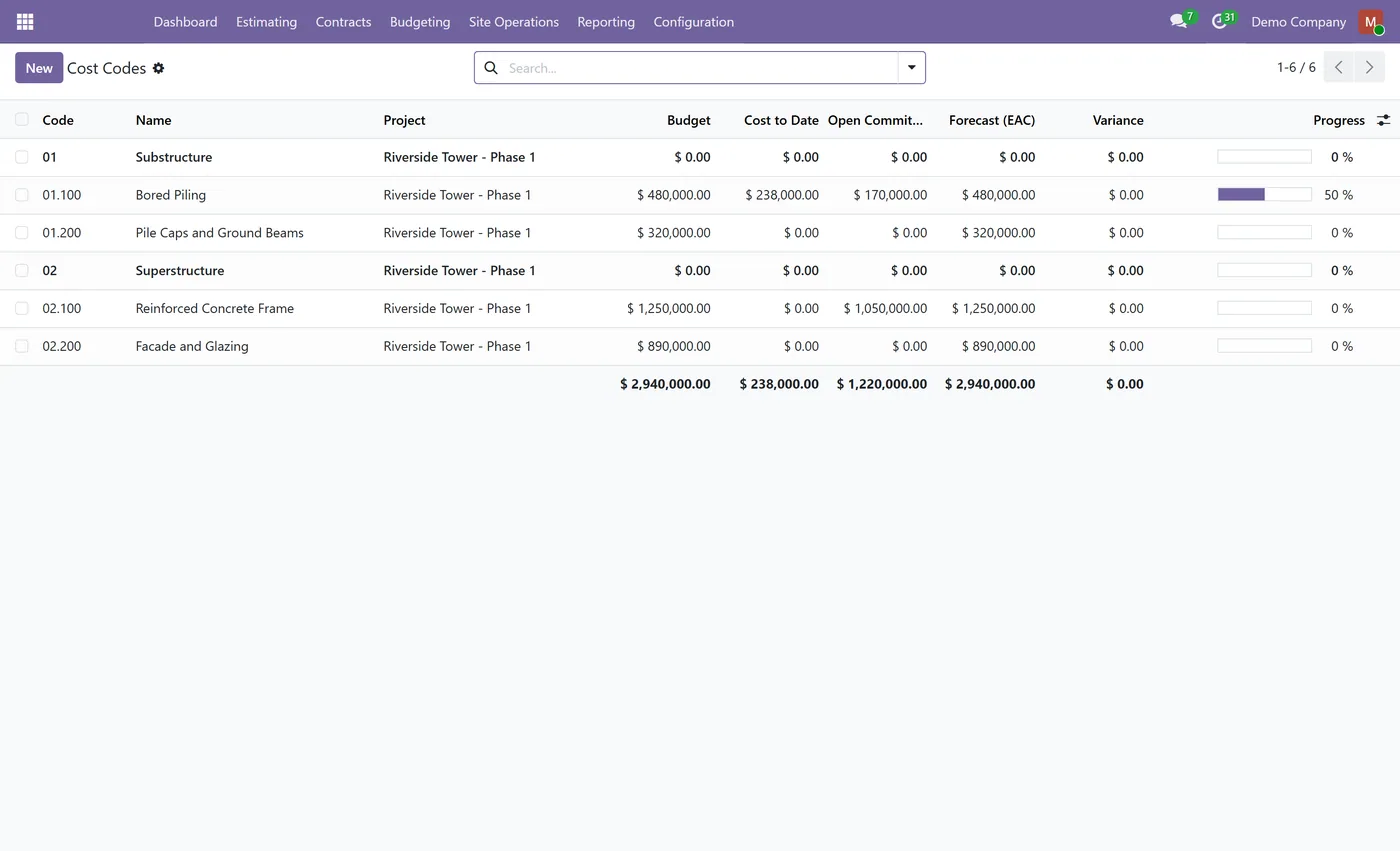1400x851 pixels.
Task: Open the Demo Company switcher
Action: [x=1298, y=21]
